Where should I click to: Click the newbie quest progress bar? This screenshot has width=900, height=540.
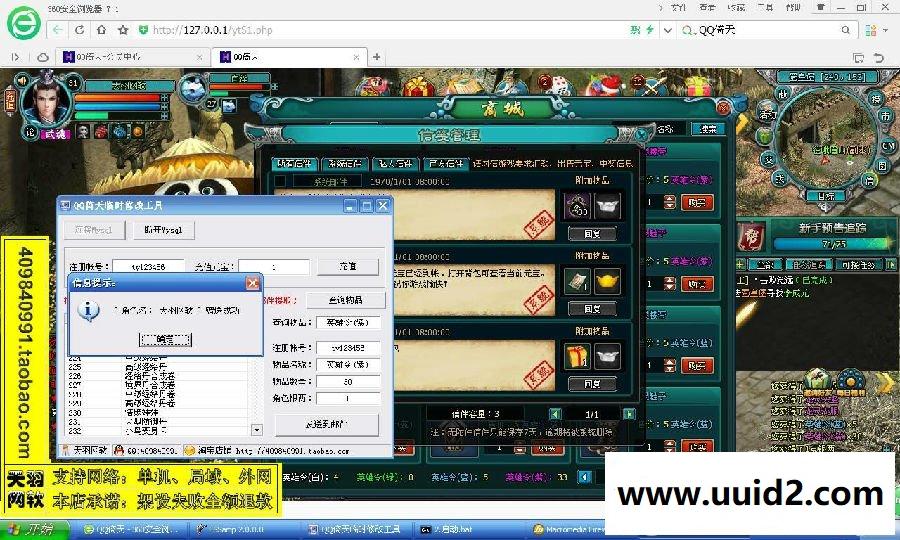[833, 244]
